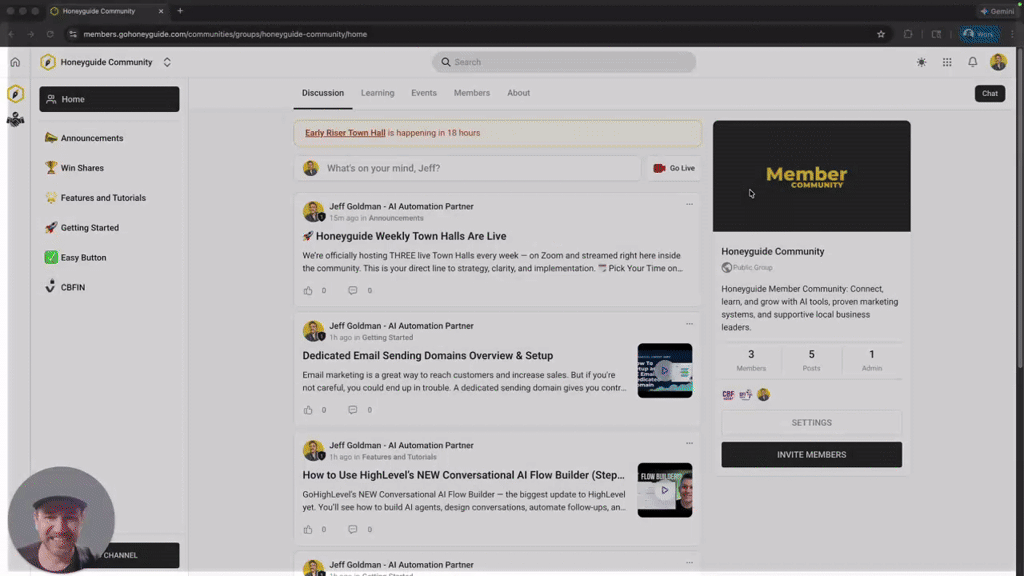Open comments on Dedicated Email Sending post
The height and width of the screenshot is (576, 1024).
point(353,410)
